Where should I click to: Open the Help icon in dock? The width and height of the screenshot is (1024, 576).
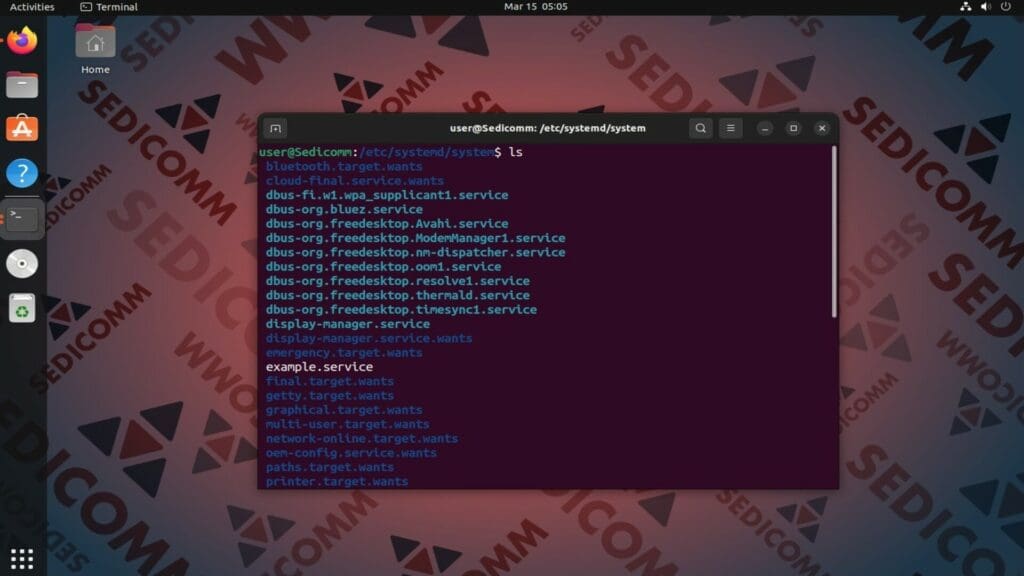[x=22, y=173]
